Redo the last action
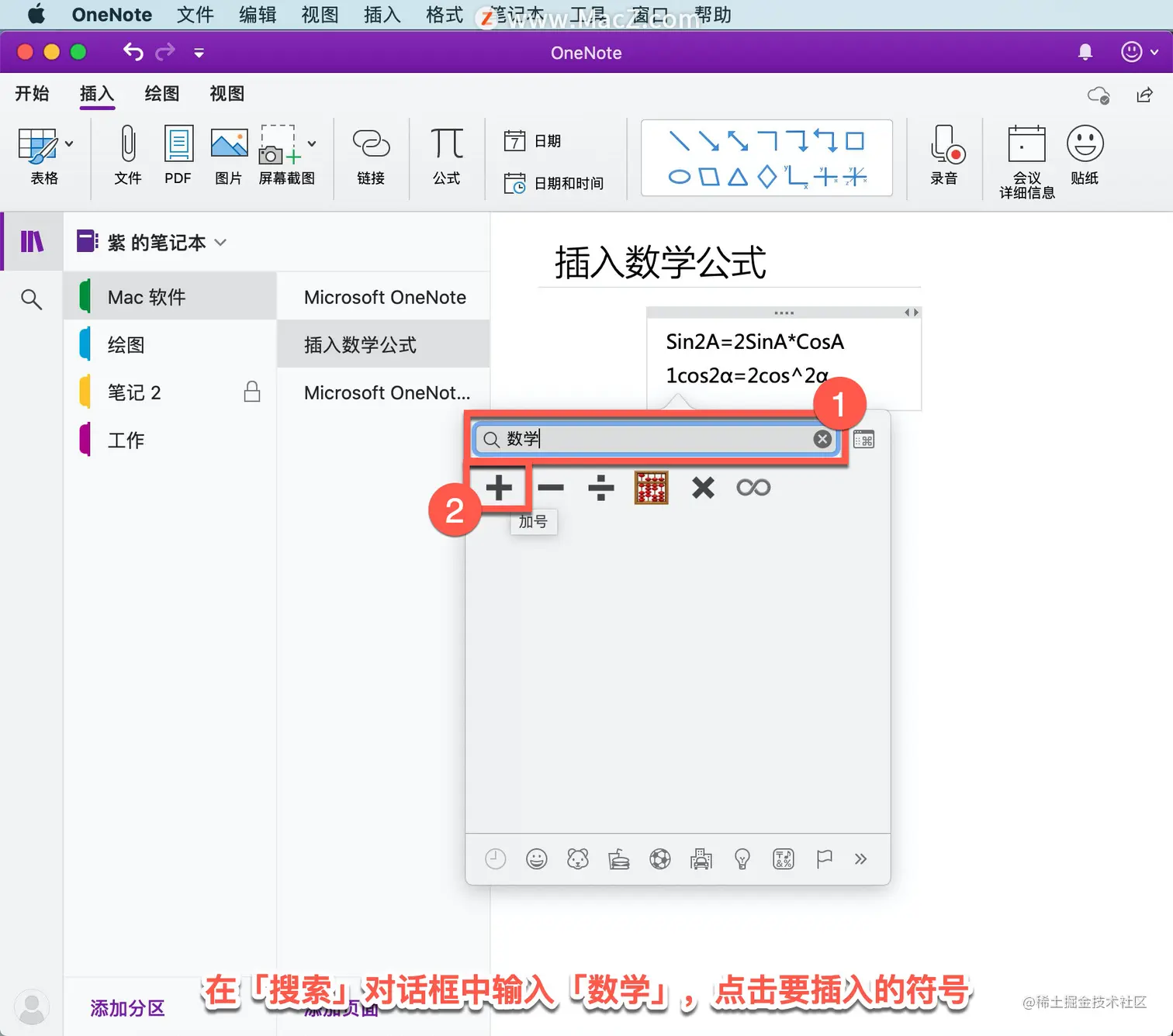The width and height of the screenshot is (1173, 1036). pyautogui.click(x=165, y=52)
